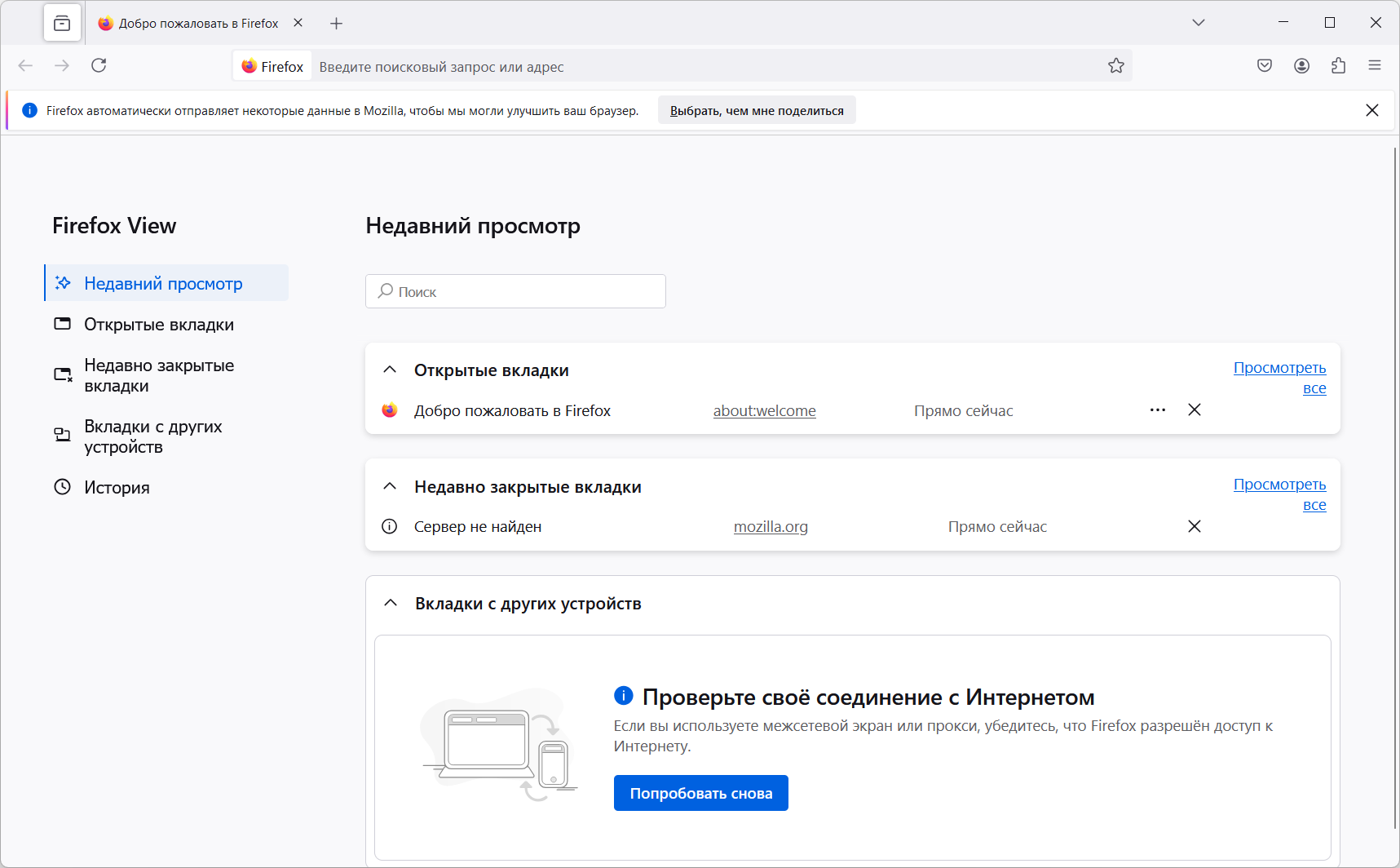Click 'Выбрать, чем мне поделиться' button
Screen dimensions: 1400x868
(757, 111)
